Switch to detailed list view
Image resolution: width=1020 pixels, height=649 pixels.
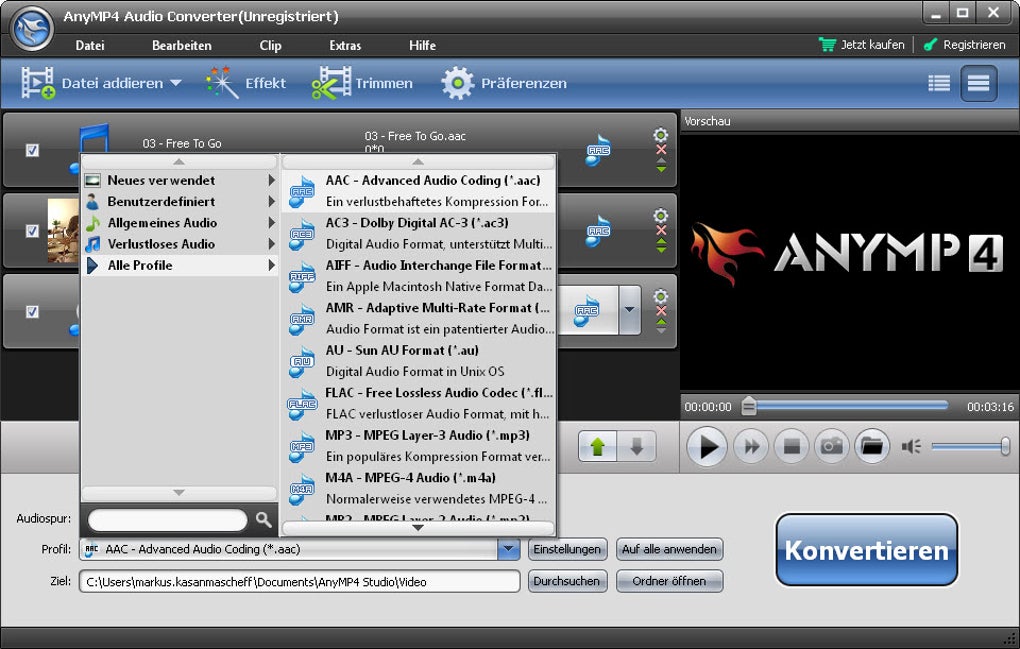click(x=978, y=83)
